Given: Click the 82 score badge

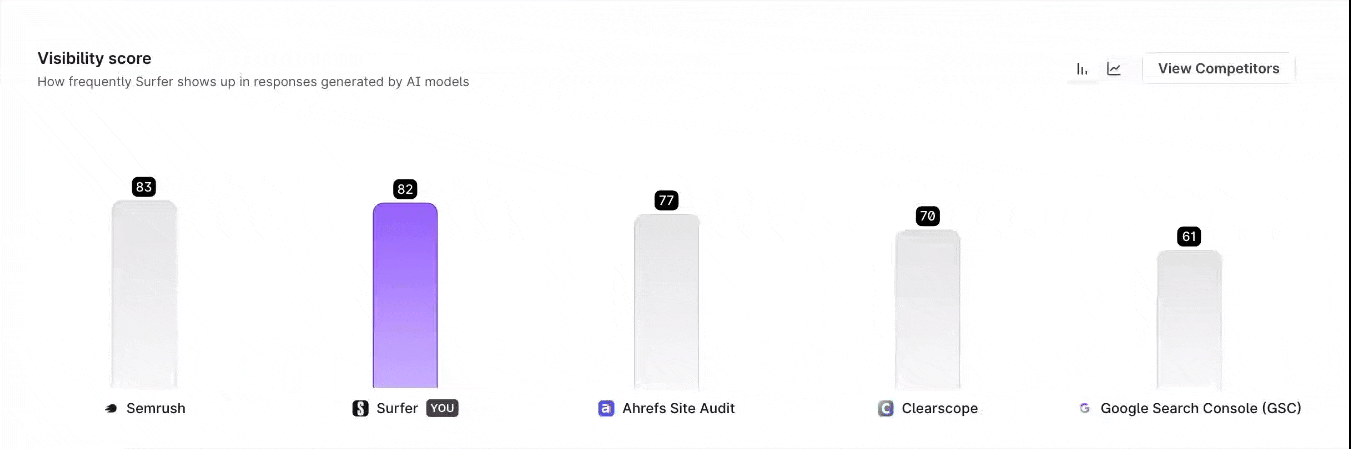Looking at the screenshot, I should [405, 189].
